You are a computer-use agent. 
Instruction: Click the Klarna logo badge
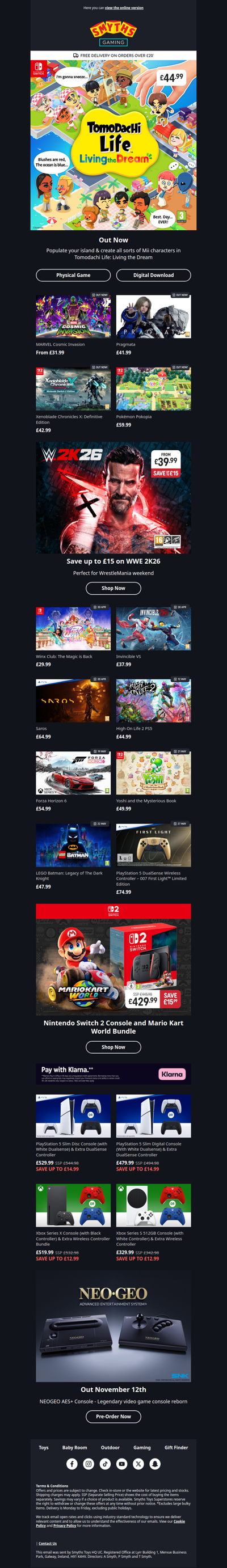tap(171, 1074)
